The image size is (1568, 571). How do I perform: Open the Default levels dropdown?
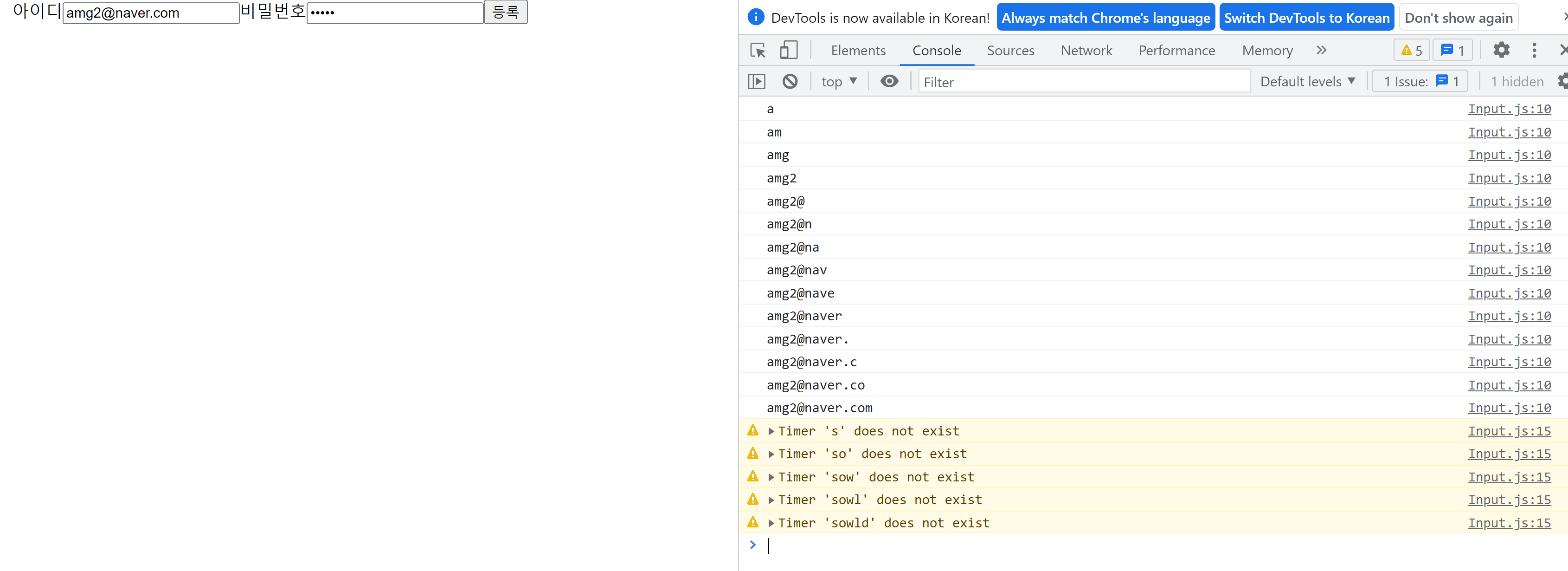(1307, 82)
